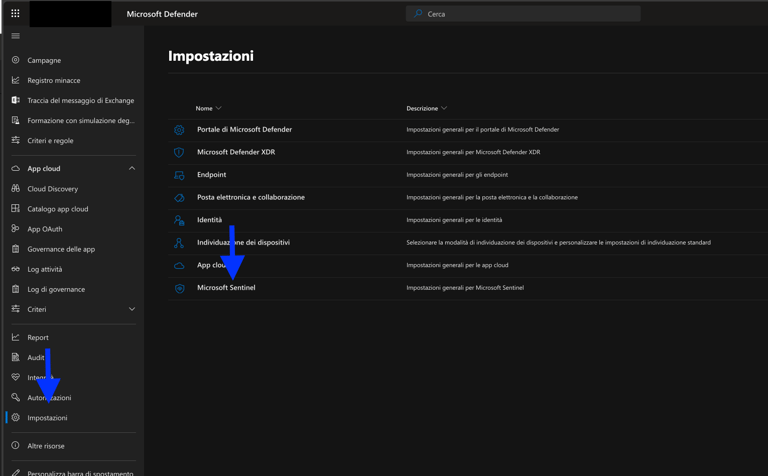Click the Endpoint device icon in settings list
The image size is (768, 476).
[179, 175]
